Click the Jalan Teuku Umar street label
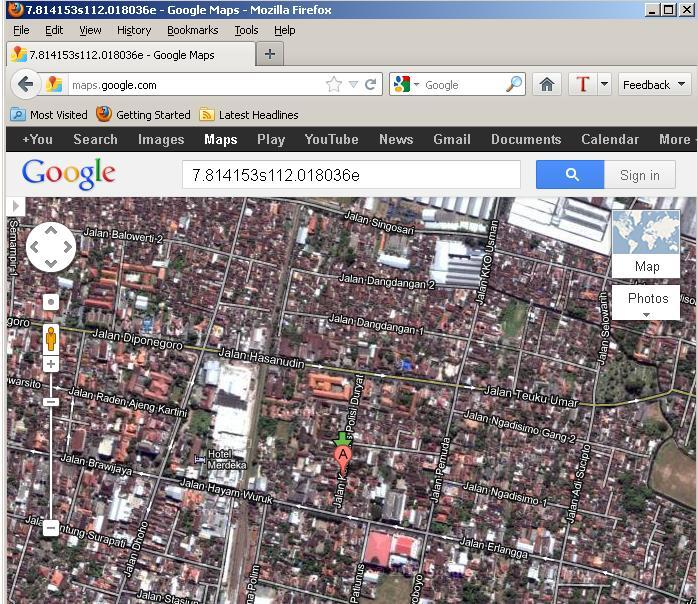Screen dimensions: 698x604 [531, 396]
